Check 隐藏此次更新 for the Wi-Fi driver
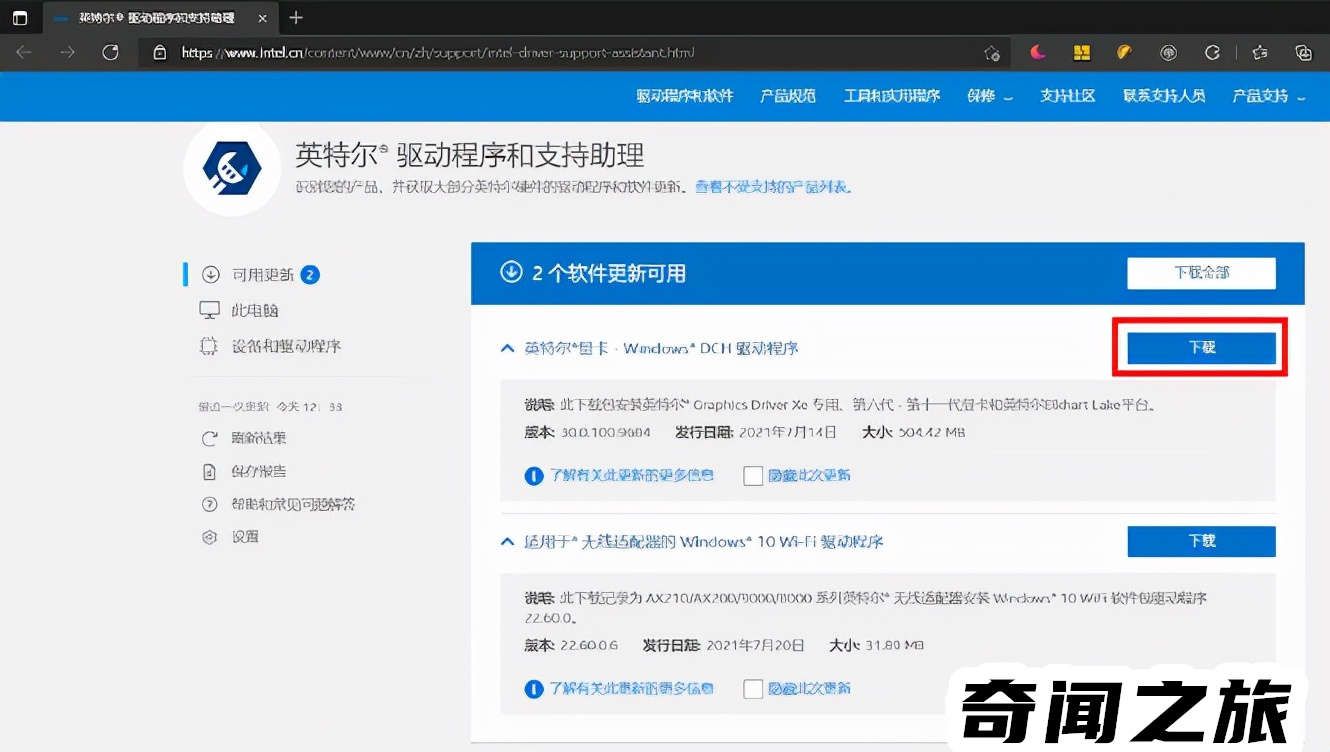Screen dimensions: 1330x752 click(753, 689)
